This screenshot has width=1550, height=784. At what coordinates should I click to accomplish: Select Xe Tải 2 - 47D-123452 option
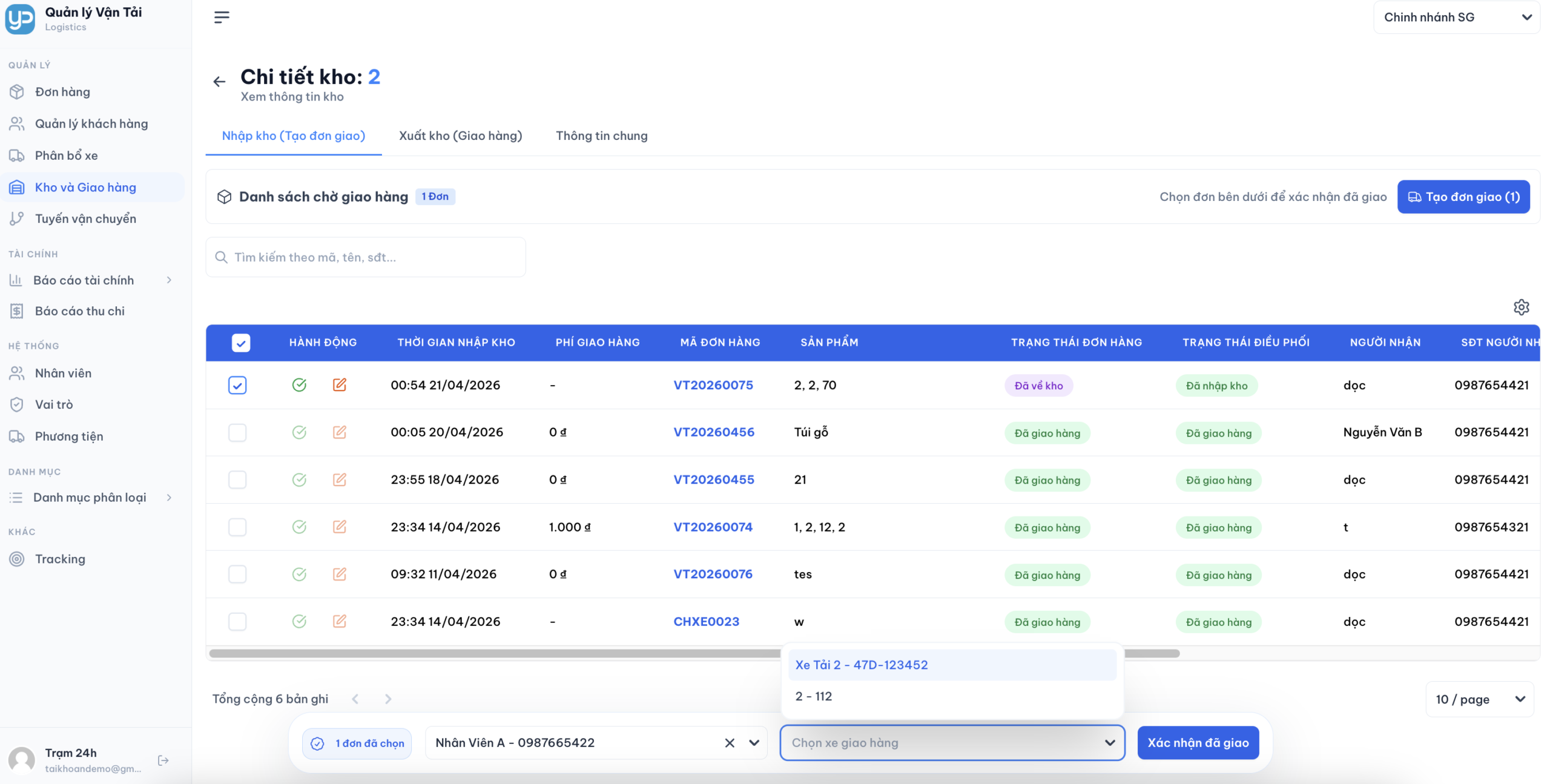[952, 665]
